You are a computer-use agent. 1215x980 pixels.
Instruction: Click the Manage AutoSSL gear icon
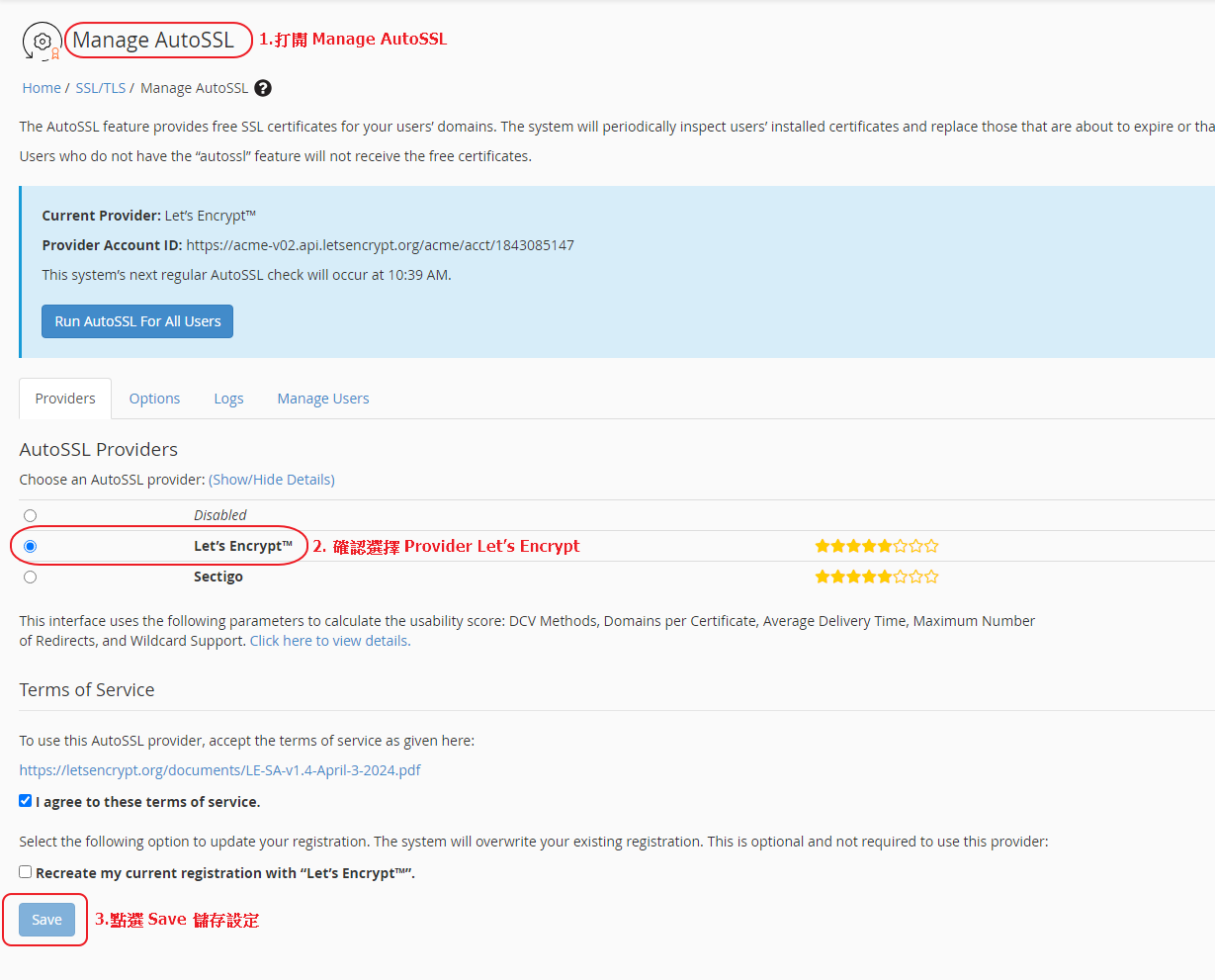click(x=42, y=42)
